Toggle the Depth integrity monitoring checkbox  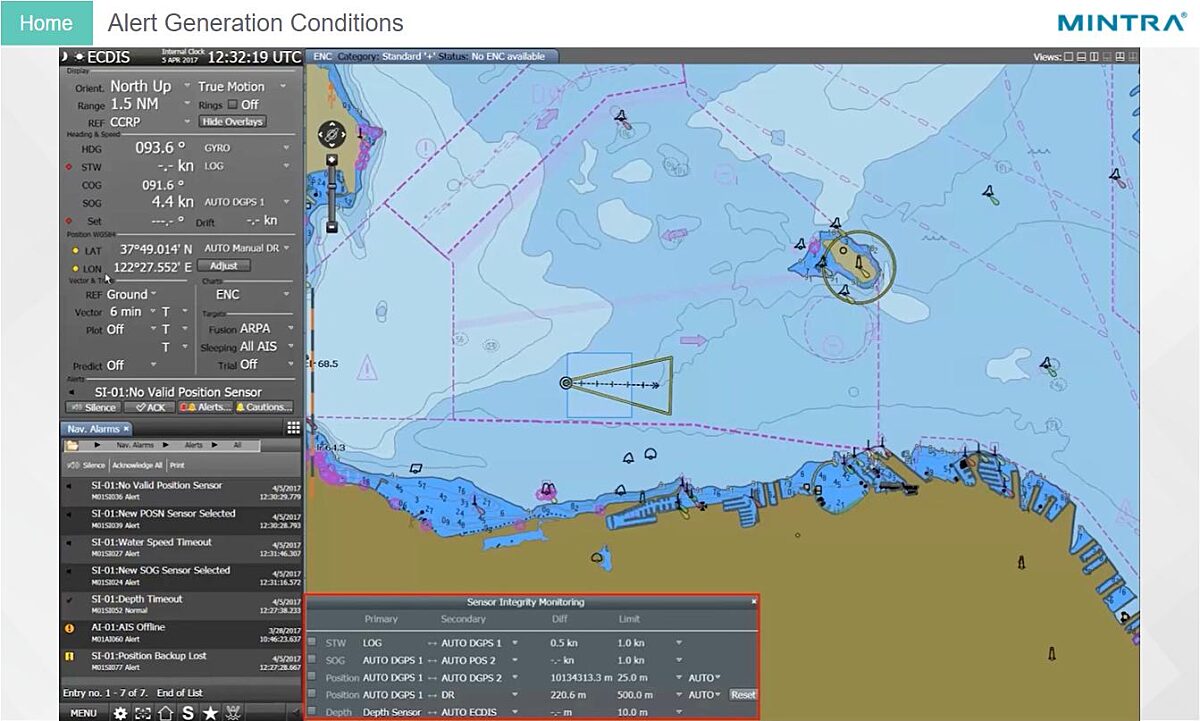[312, 711]
